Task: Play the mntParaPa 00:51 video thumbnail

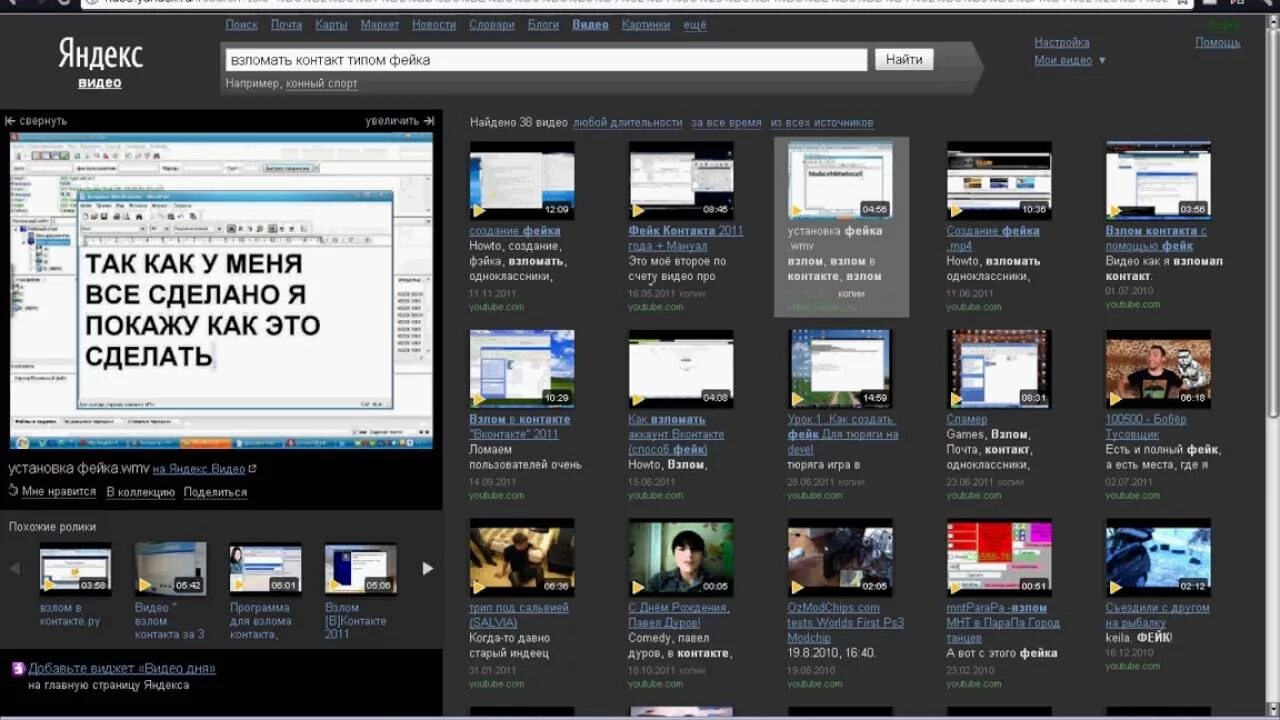Action: (x=999, y=557)
